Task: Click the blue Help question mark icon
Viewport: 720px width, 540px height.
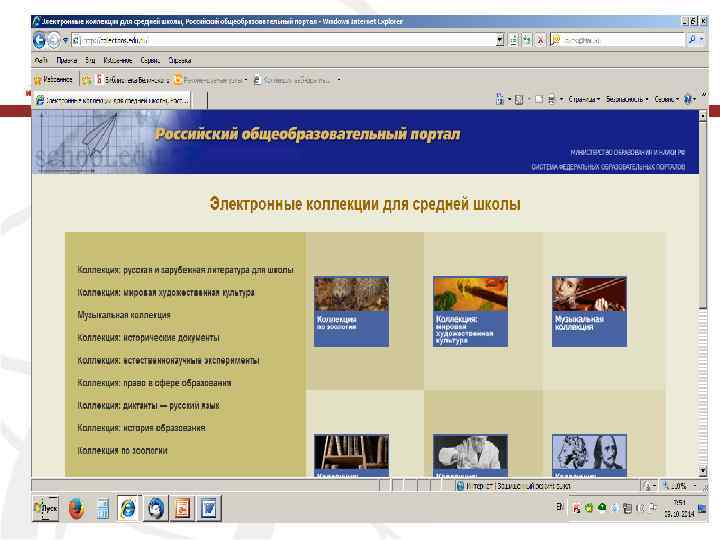Action: [x=687, y=99]
